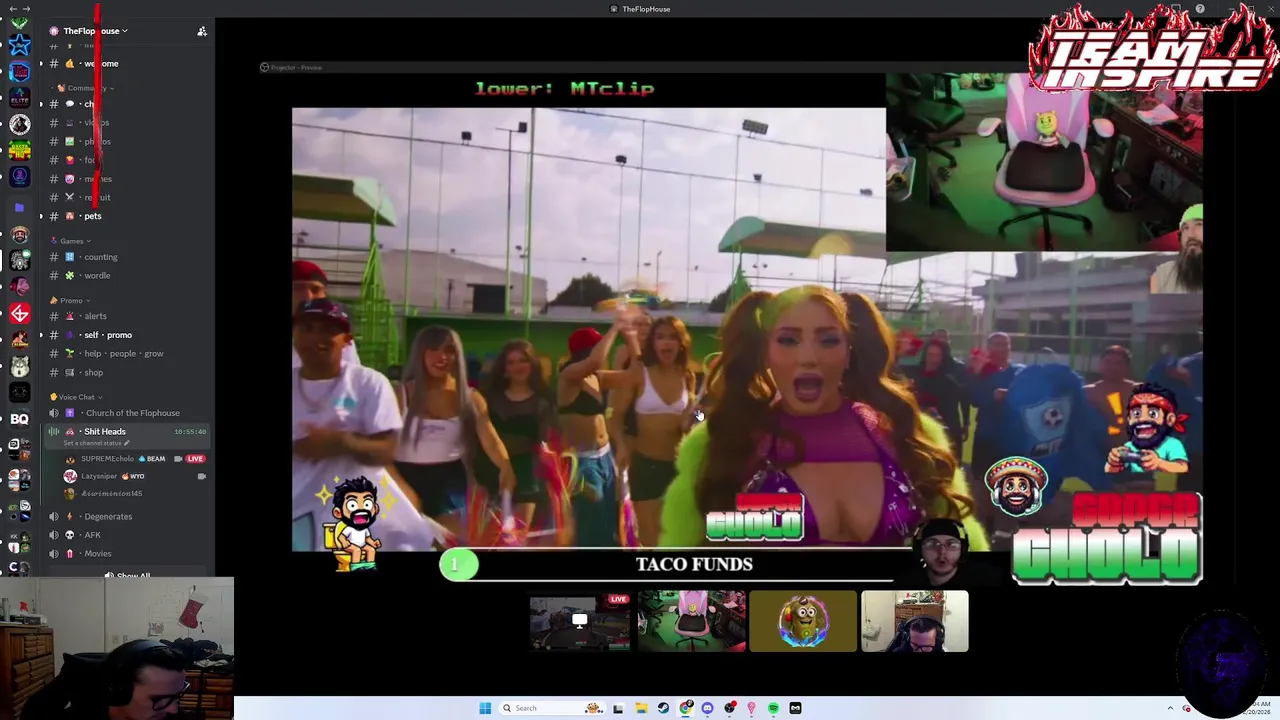
Task: Collapse the Voice Chat category
Action: [77, 397]
